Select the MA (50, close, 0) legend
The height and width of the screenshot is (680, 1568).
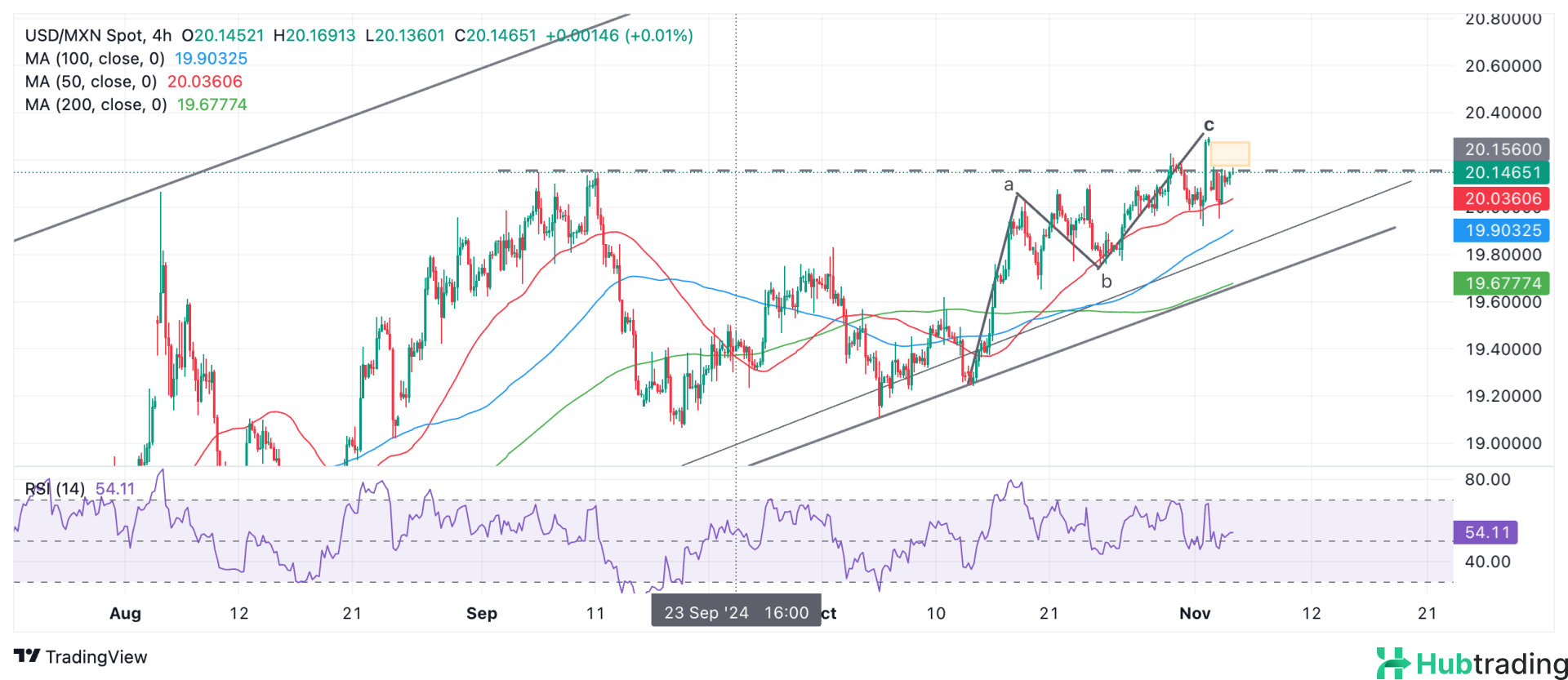[x=91, y=82]
